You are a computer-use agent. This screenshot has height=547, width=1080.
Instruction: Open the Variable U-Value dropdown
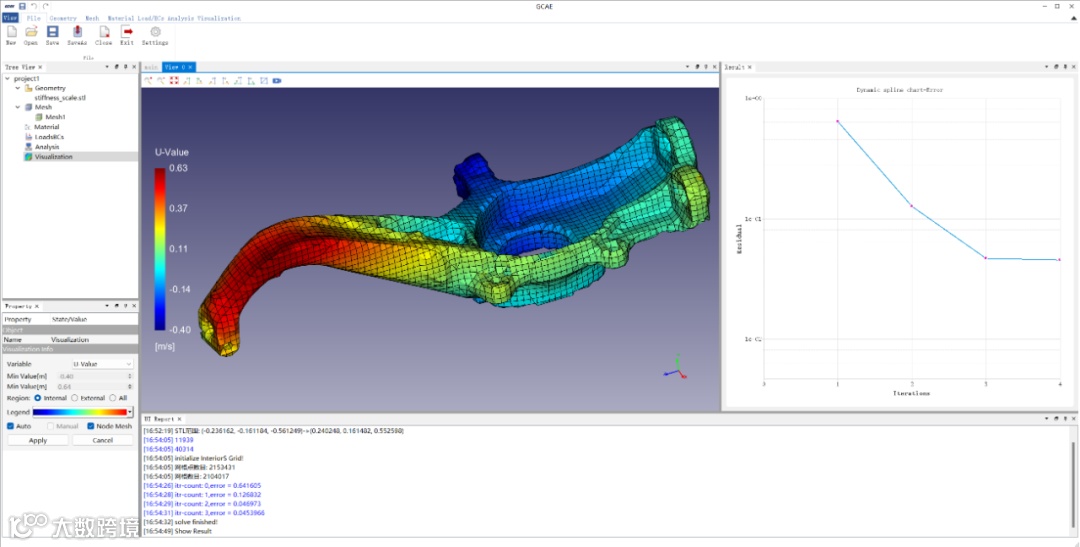pyautogui.click(x=103, y=364)
